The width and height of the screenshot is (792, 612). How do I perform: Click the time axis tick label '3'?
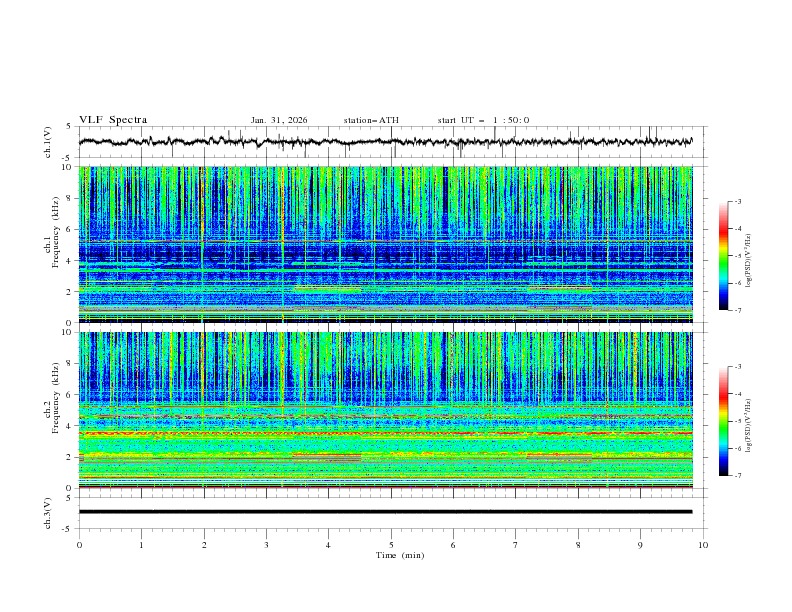[266, 545]
